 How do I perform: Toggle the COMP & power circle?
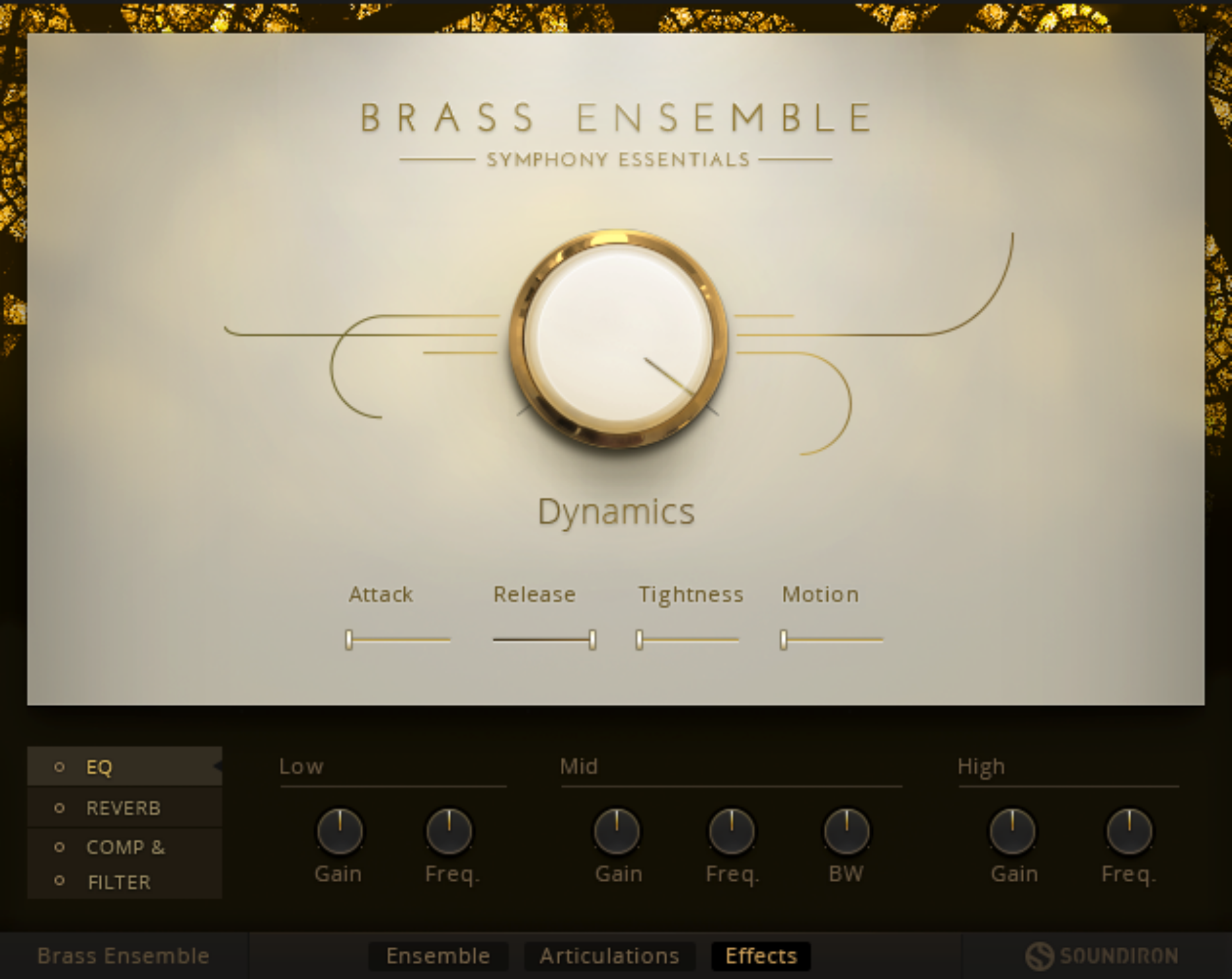(60, 847)
